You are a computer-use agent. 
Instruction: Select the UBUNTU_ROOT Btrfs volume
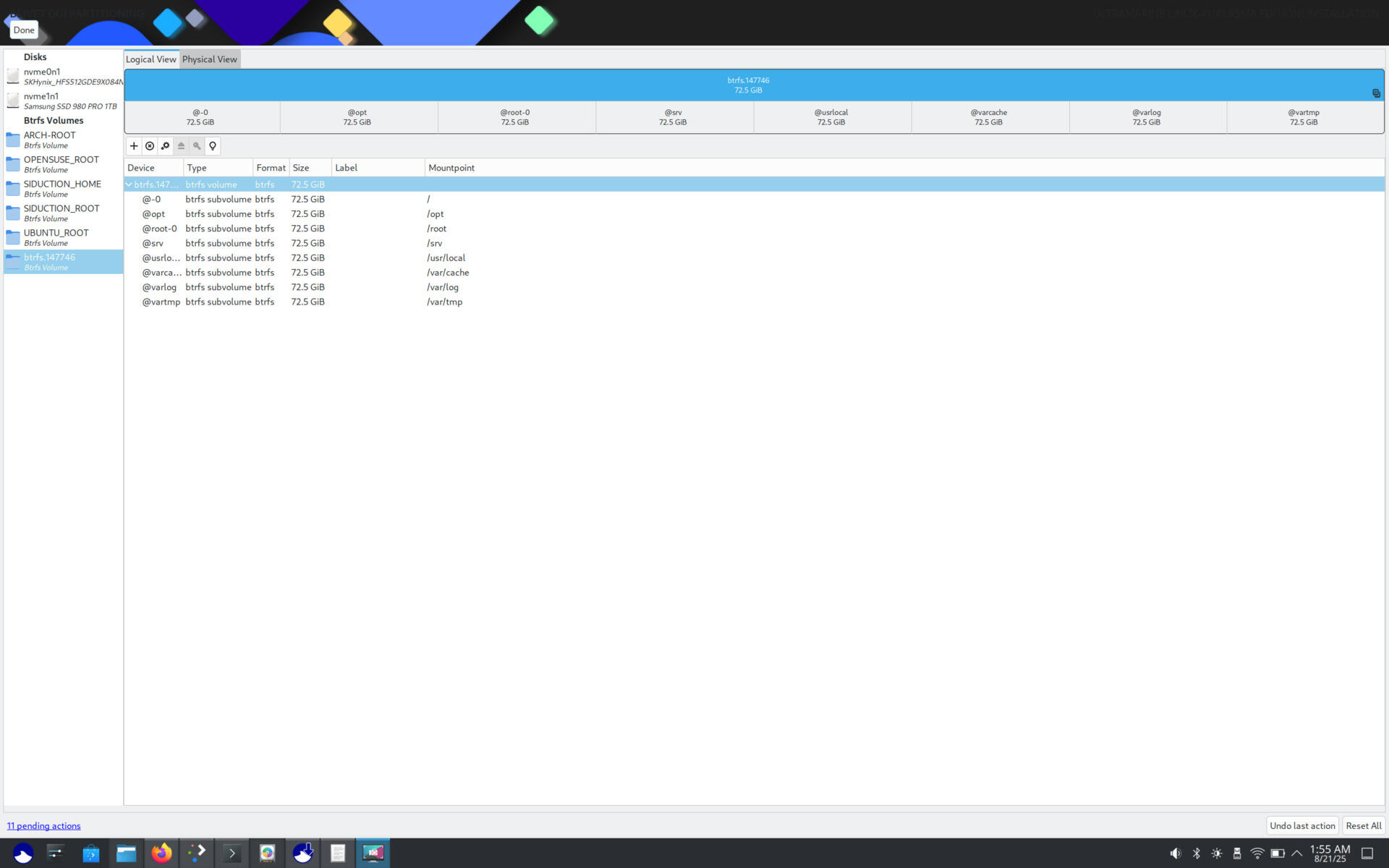coord(64,238)
